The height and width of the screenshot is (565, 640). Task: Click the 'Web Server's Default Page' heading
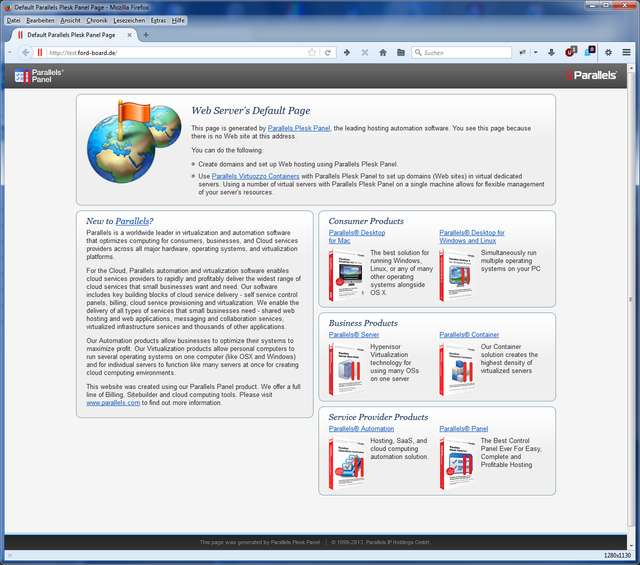click(251, 111)
